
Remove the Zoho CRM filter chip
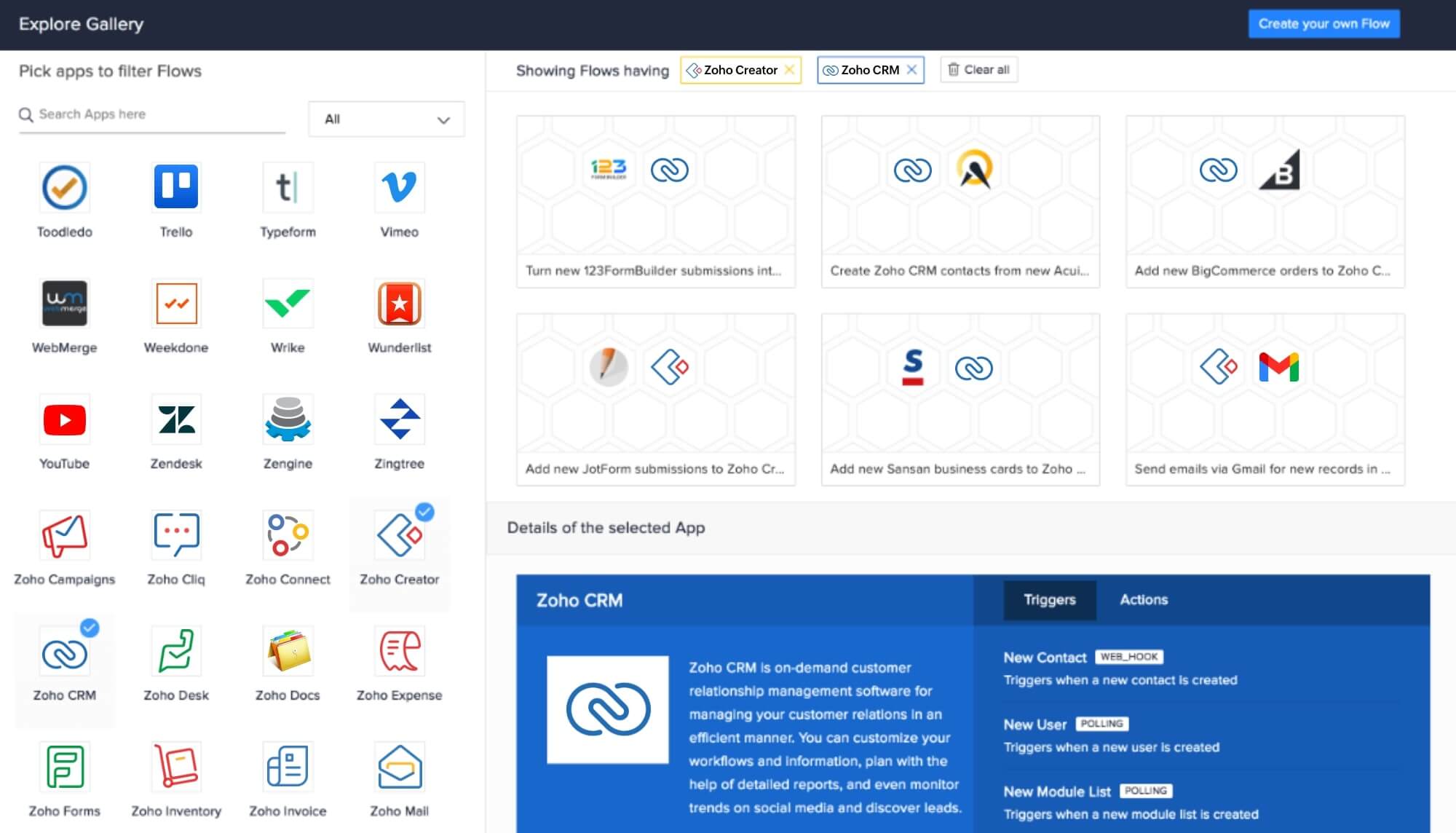click(911, 70)
